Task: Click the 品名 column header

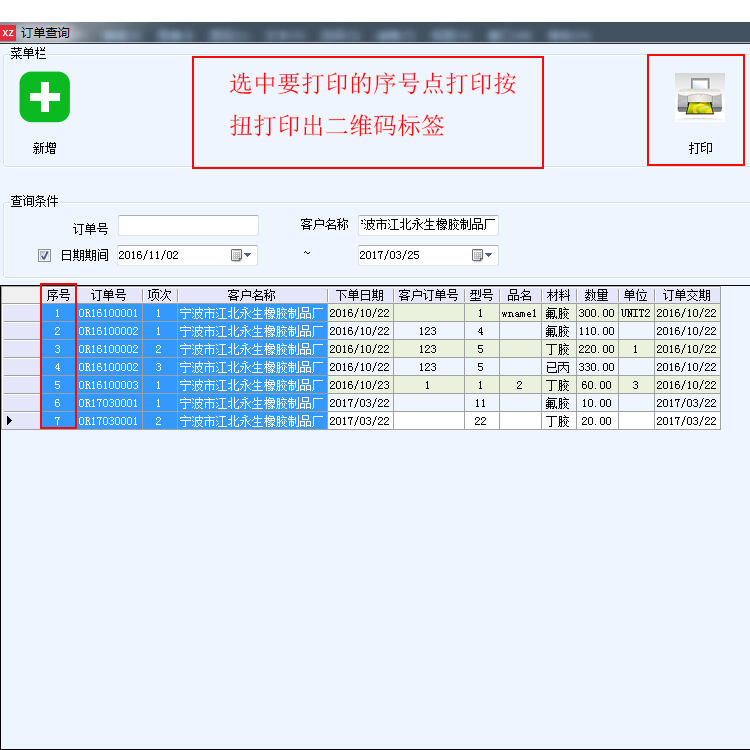Action: [520, 295]
